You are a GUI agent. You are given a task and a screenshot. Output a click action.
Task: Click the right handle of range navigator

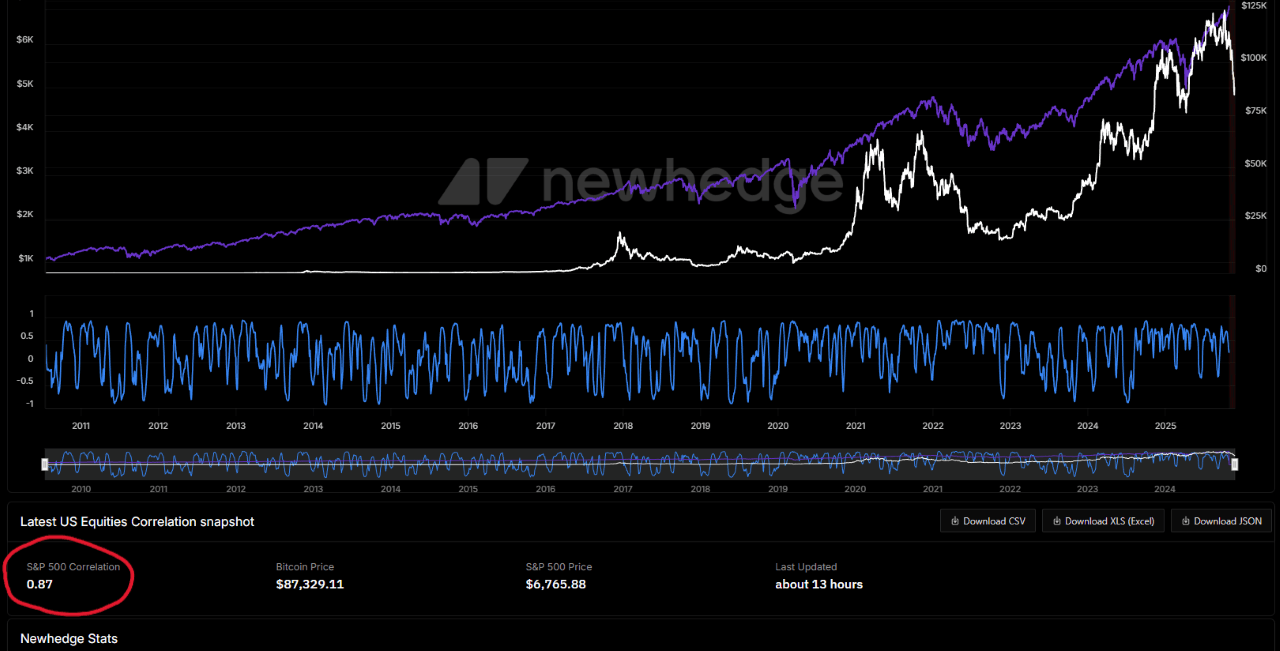click(1234, 464)
